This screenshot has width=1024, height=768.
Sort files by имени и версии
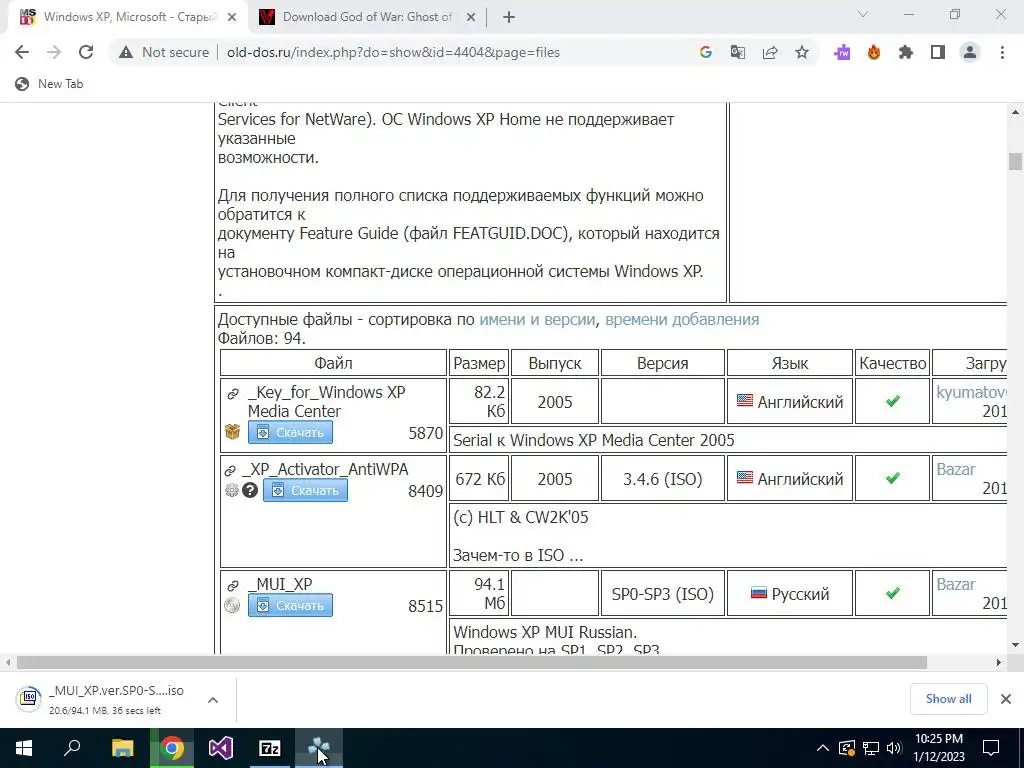point(537,319)
